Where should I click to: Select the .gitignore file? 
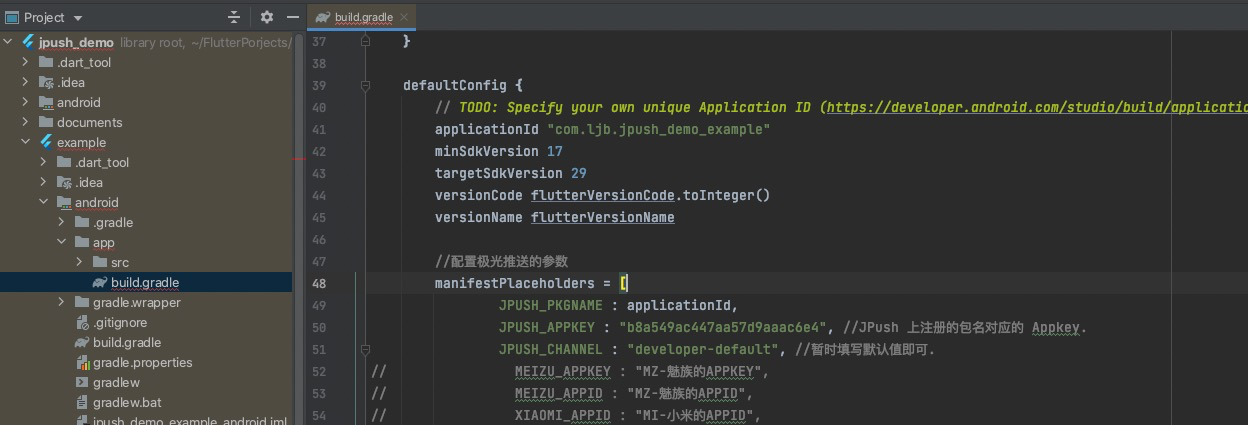pyautogui.click(x=120, y=322)
